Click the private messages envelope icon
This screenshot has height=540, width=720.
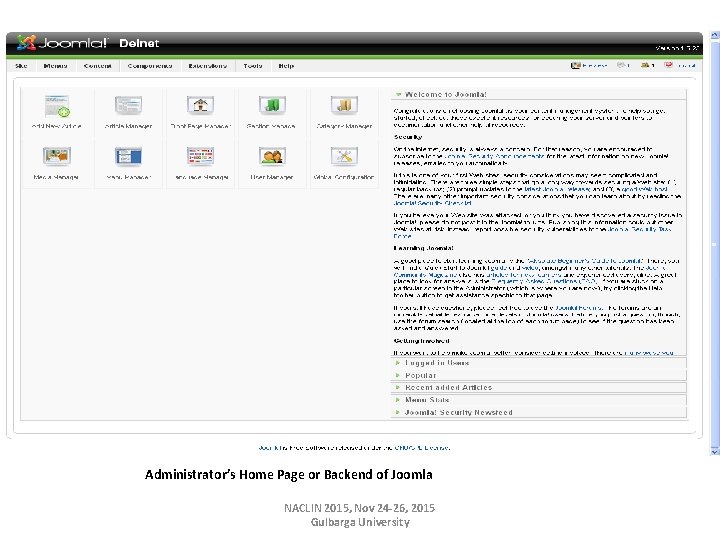coord(621,65)
